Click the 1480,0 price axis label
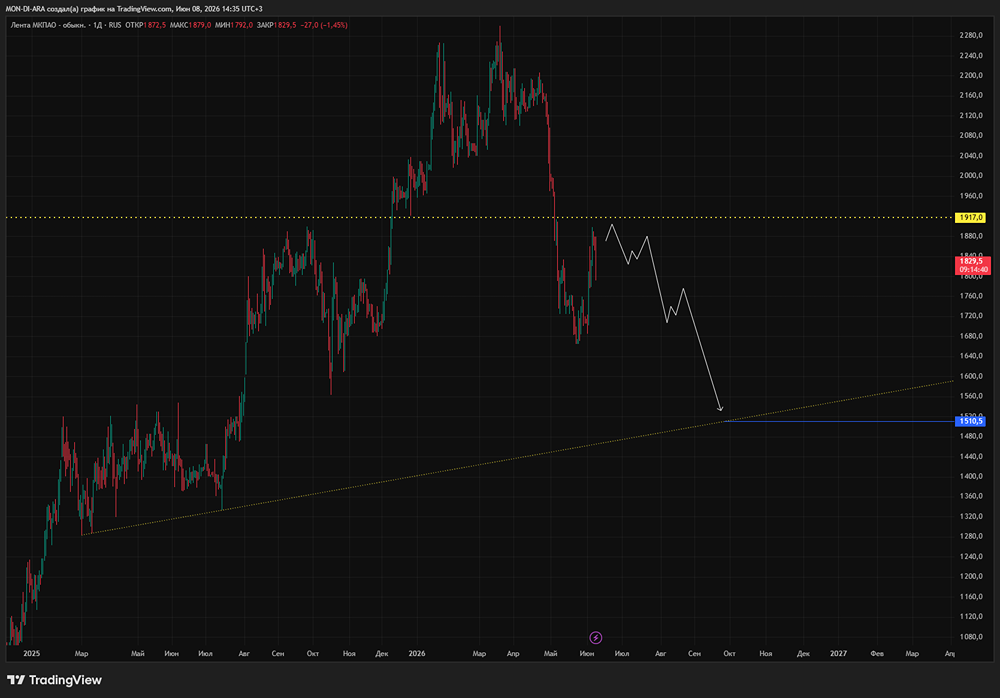Screen dimensions: 1000x698 pyautogui.click(x=971, y=436)
